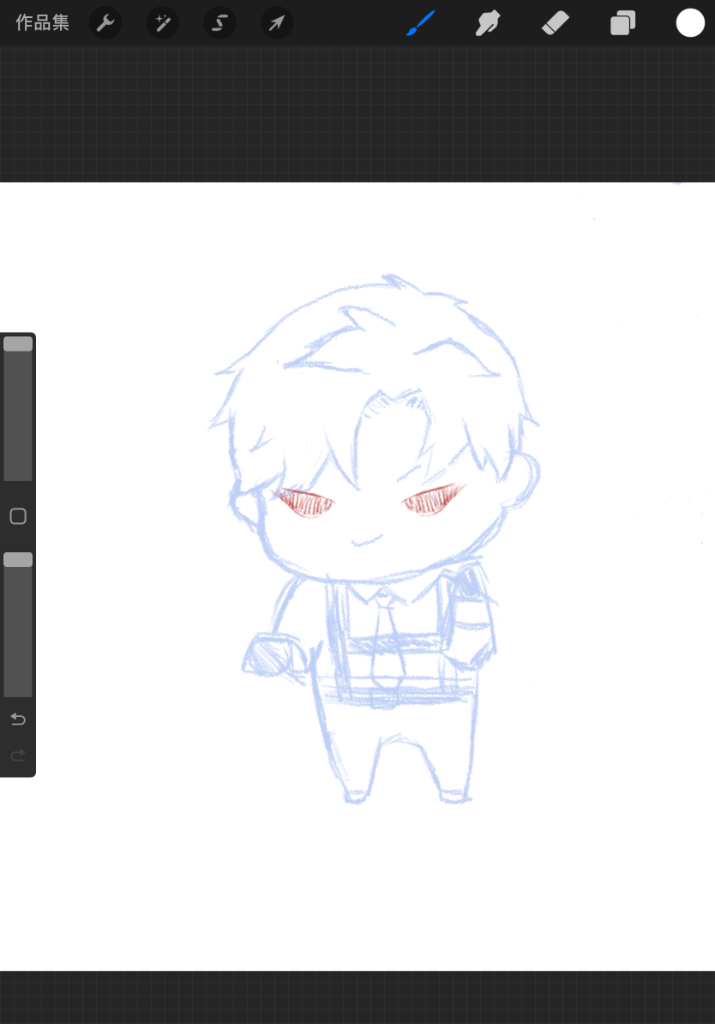
Task: Tap the square modify button in sidebar
Action: click(x=18, y=517)
